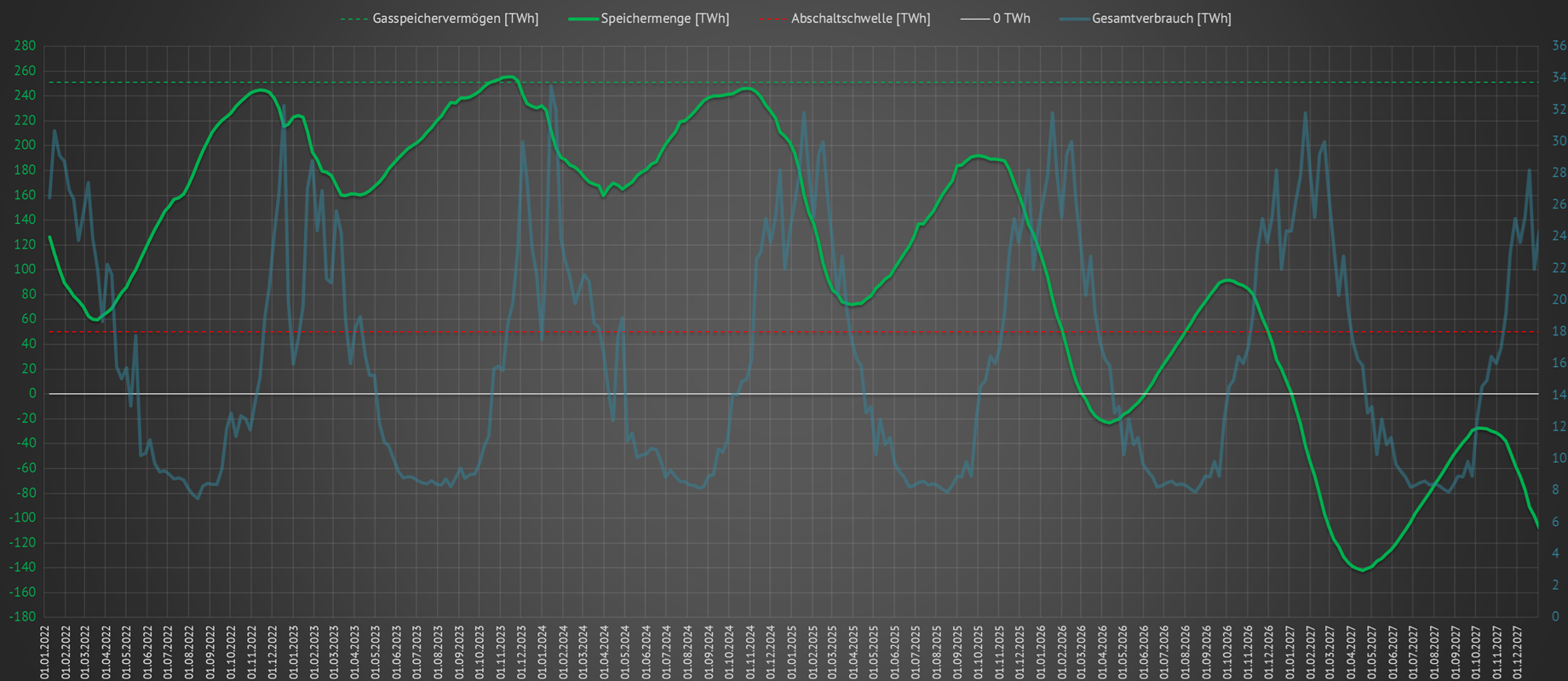
Task: Click the 0 TWh legend label
Action: (1011, 19)
